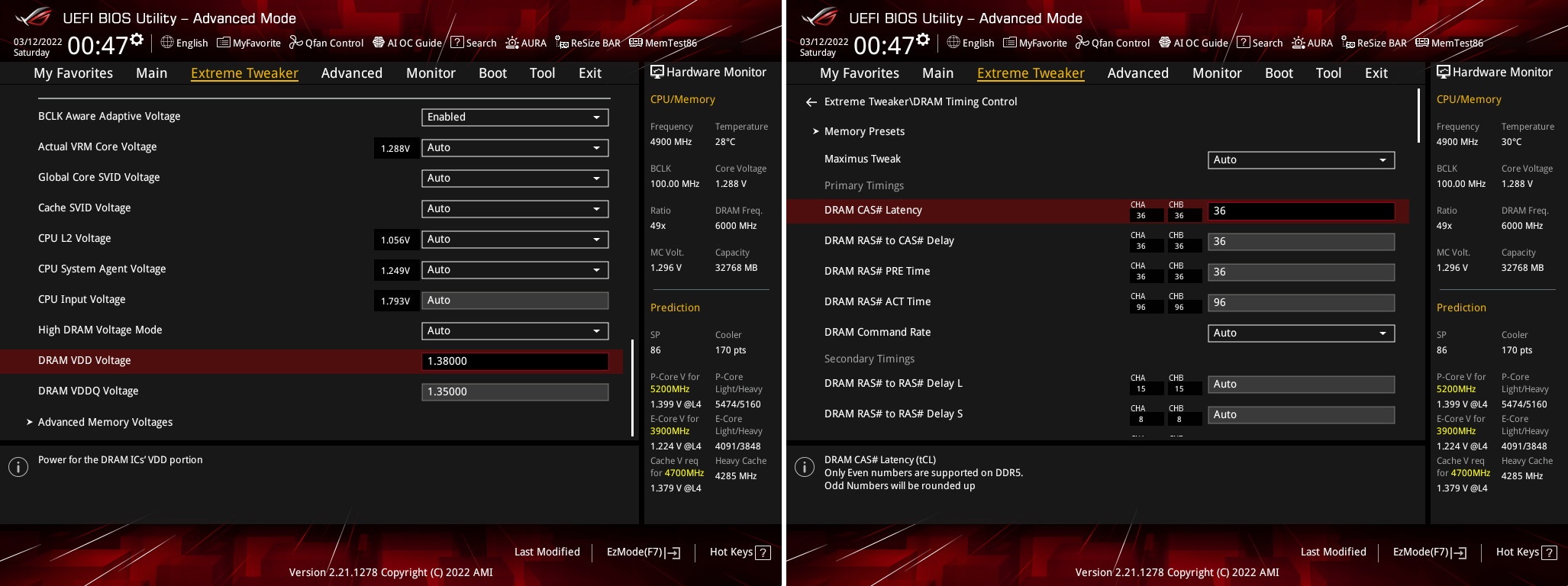Focus the DRAM CAS# Latency value field
The width and height of the screenshot is (1568, 586).
point(1301,211)
